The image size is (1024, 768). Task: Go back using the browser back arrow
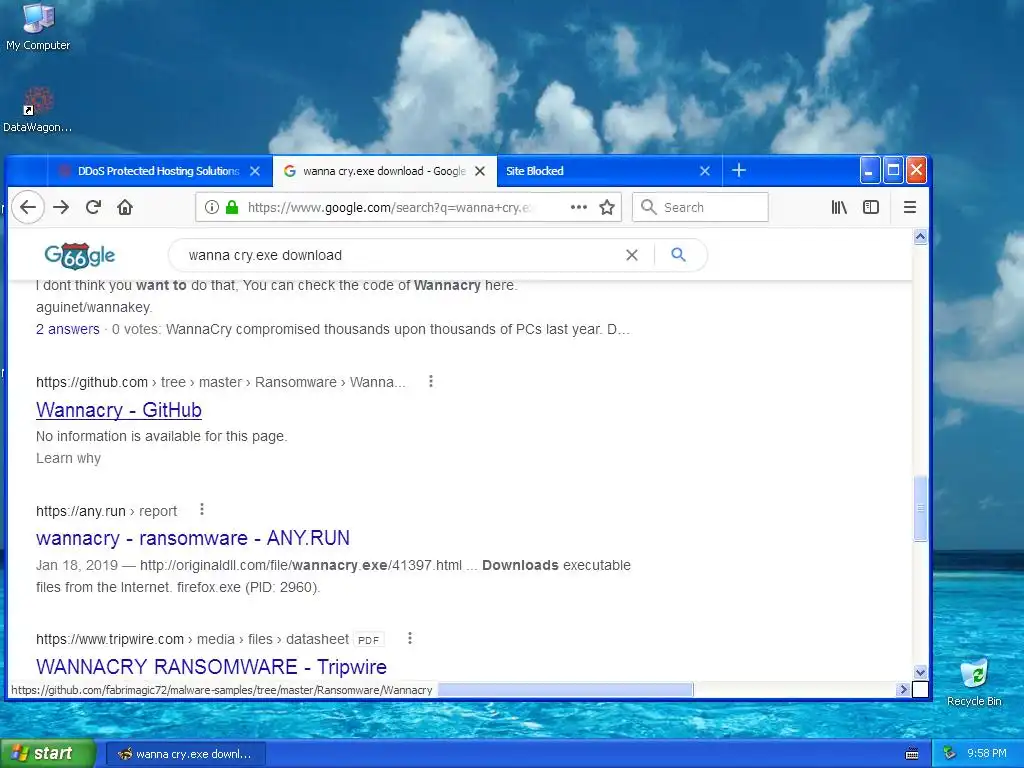coord(27,208)
